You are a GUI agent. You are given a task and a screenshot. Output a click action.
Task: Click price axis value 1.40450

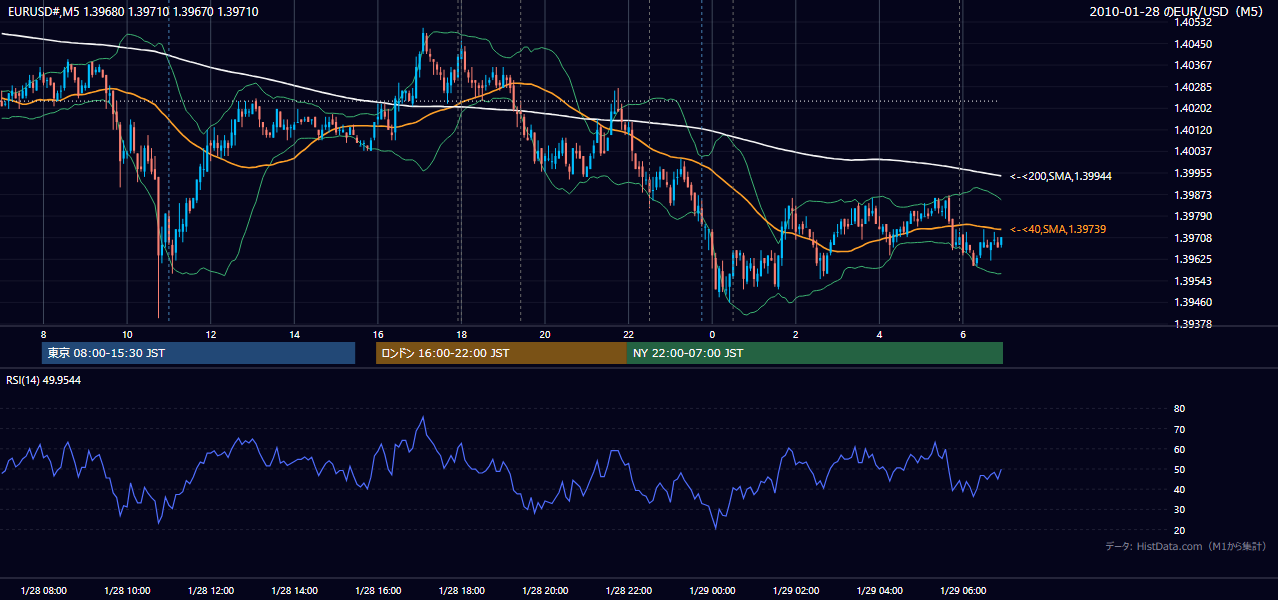click(1192, 44)
